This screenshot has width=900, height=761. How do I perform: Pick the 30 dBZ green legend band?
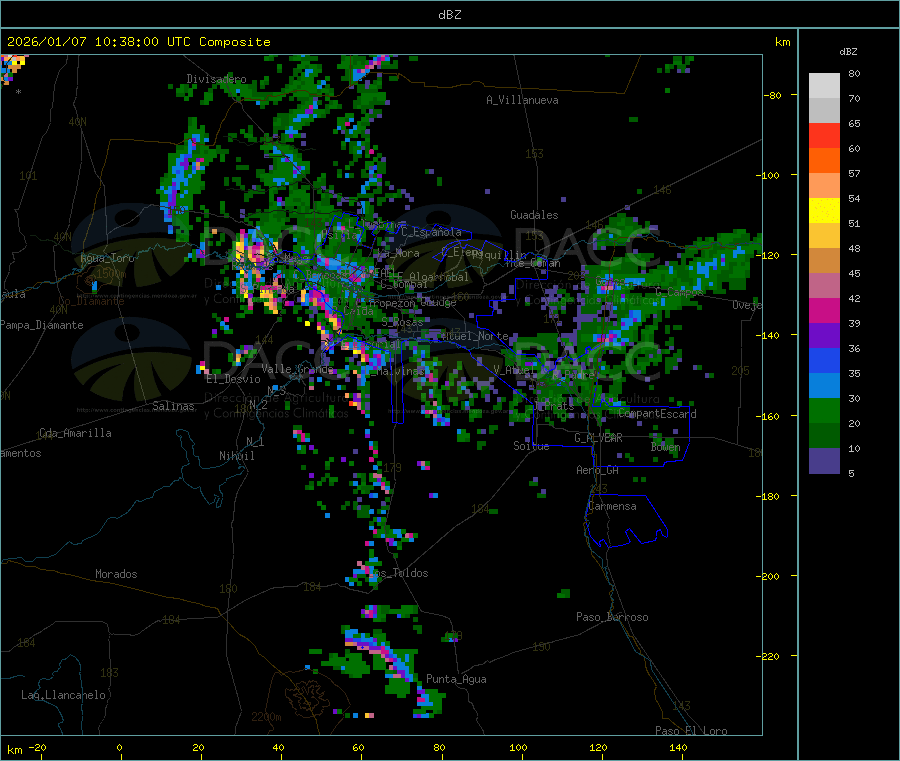click(824, 410)
